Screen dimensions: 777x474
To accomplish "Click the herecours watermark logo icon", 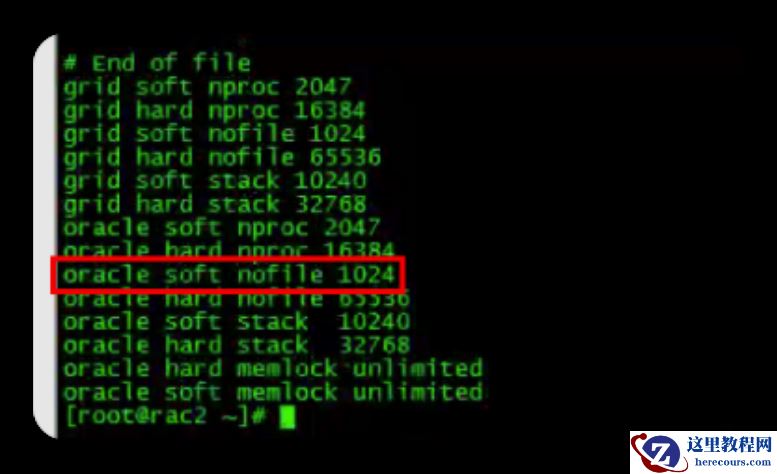I will (658, 453).
